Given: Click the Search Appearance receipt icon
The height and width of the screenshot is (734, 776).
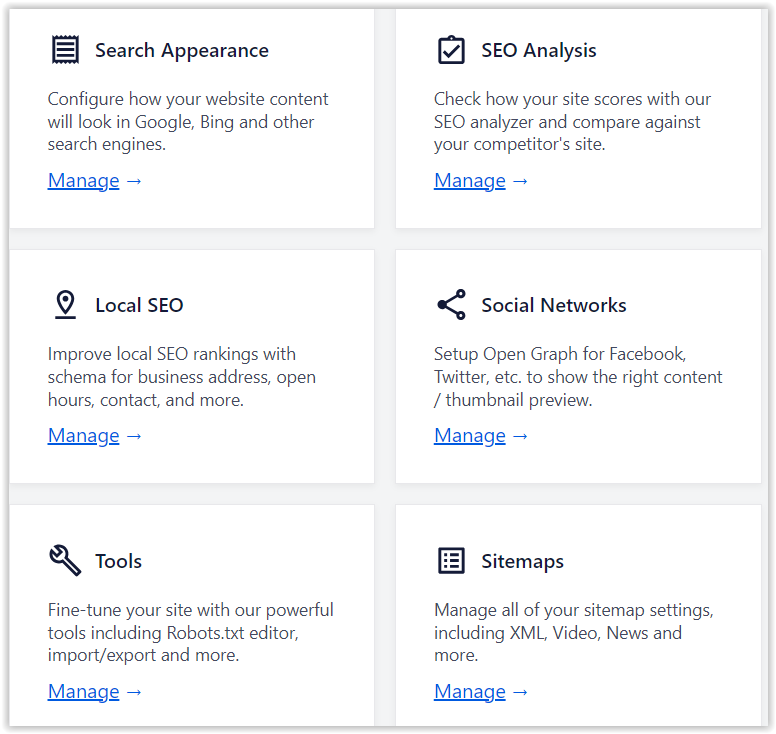Looking at the screenshot, I should pos(65,49).
